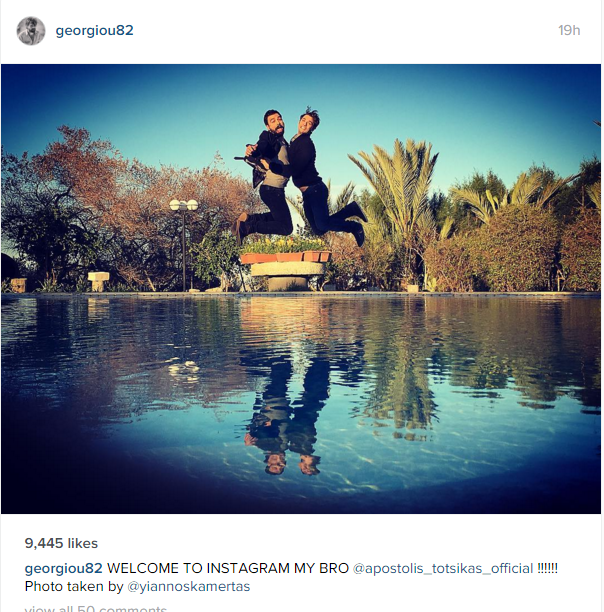Open @apostolis_totsikas_official mention link
The height and width of the screenshot is (612, 604).
443,568
